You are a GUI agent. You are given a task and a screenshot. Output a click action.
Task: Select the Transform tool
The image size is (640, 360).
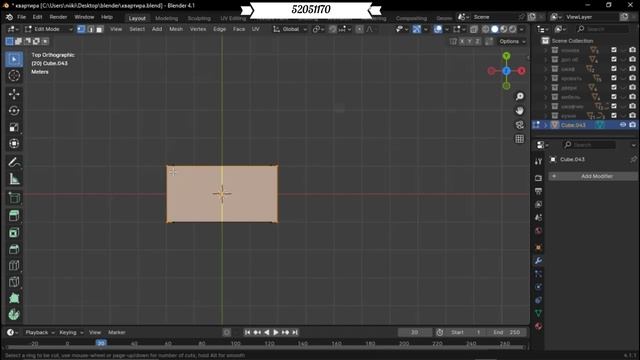click(x=14, y=143)
